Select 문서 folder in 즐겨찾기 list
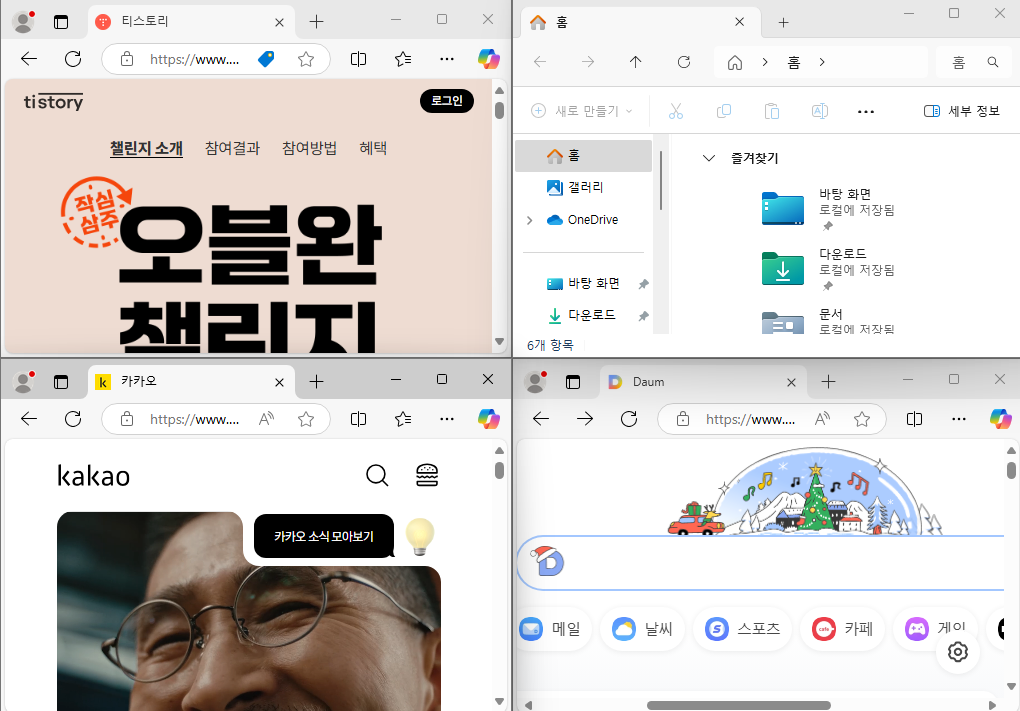 (x=829, y=321)
